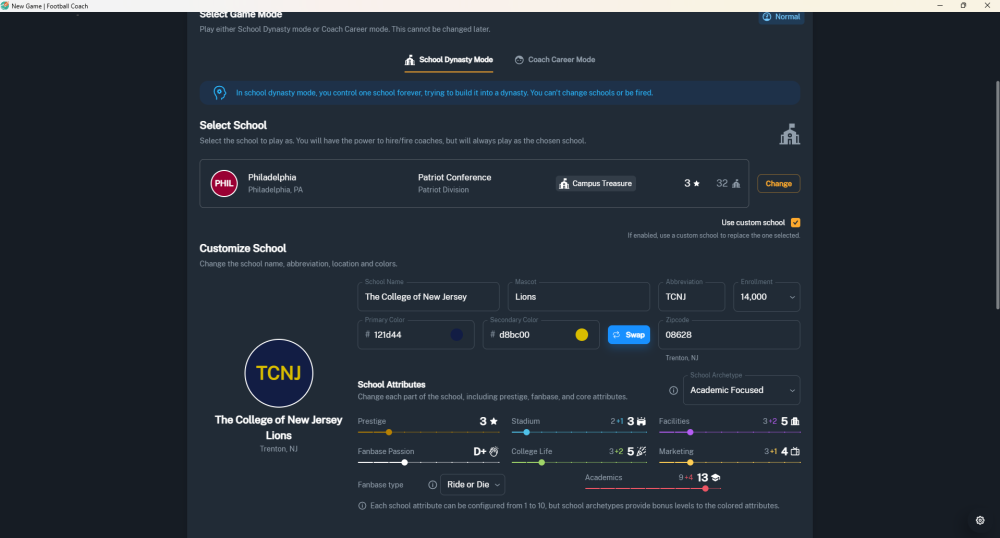Click the Fanbase type info icon
The image size is (1000, 538).
433,485
